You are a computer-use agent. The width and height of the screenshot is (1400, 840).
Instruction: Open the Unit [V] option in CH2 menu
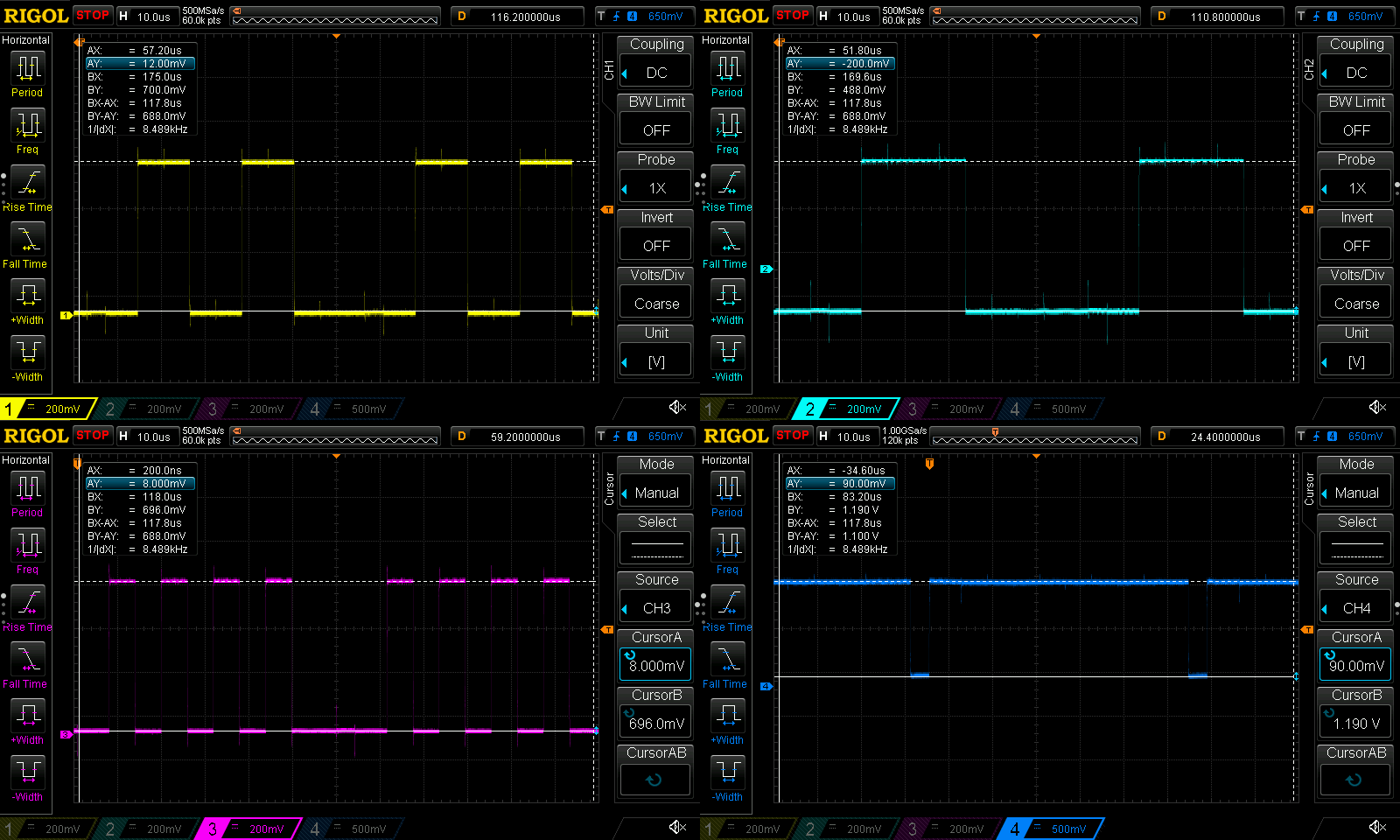coord(1356,360)
